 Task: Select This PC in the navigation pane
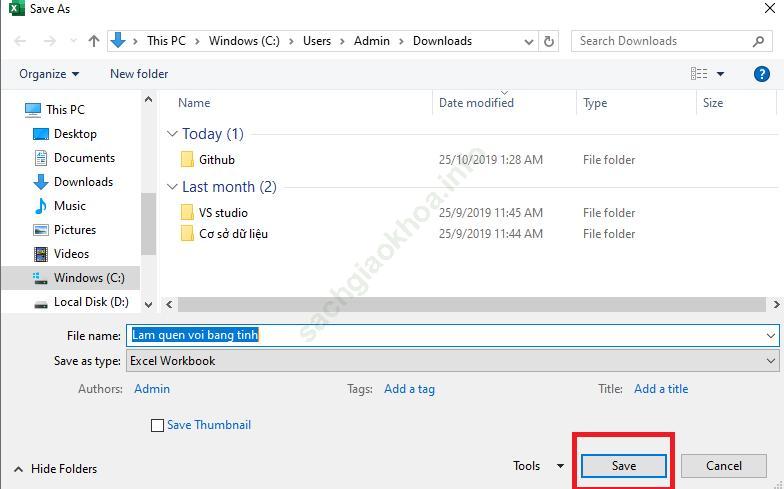pyautogui.click(x=66, y=110)
